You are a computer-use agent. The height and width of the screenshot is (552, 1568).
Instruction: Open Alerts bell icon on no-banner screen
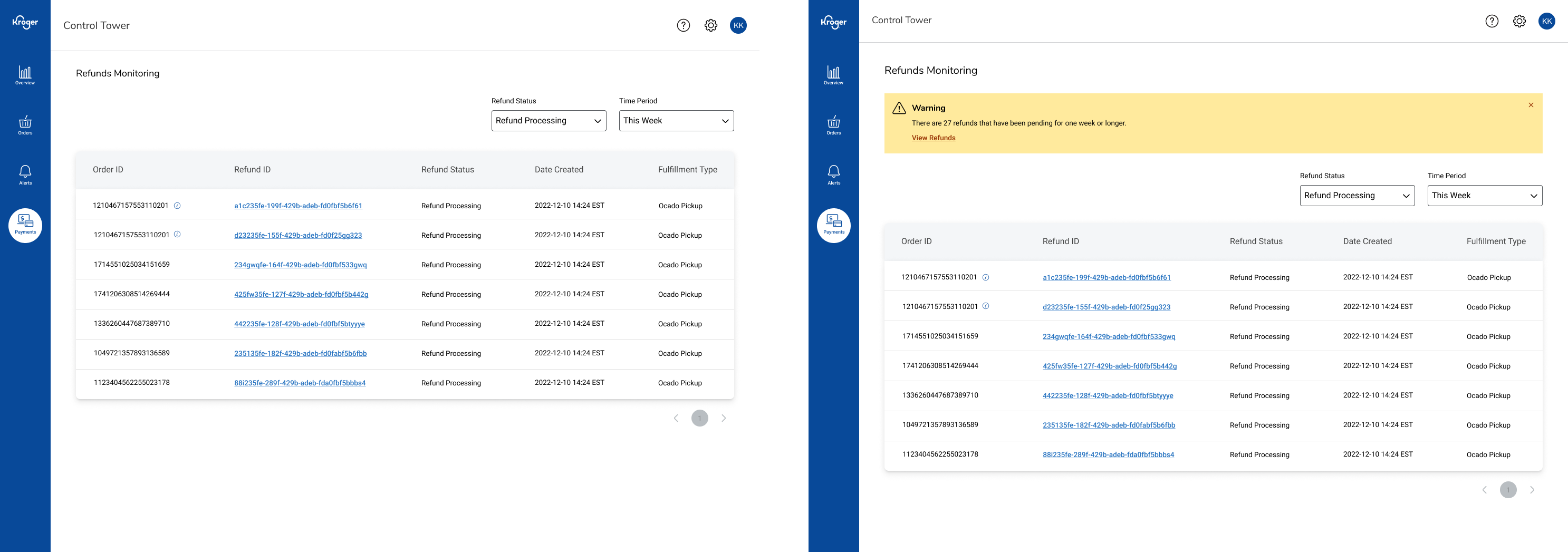[25, 175]
